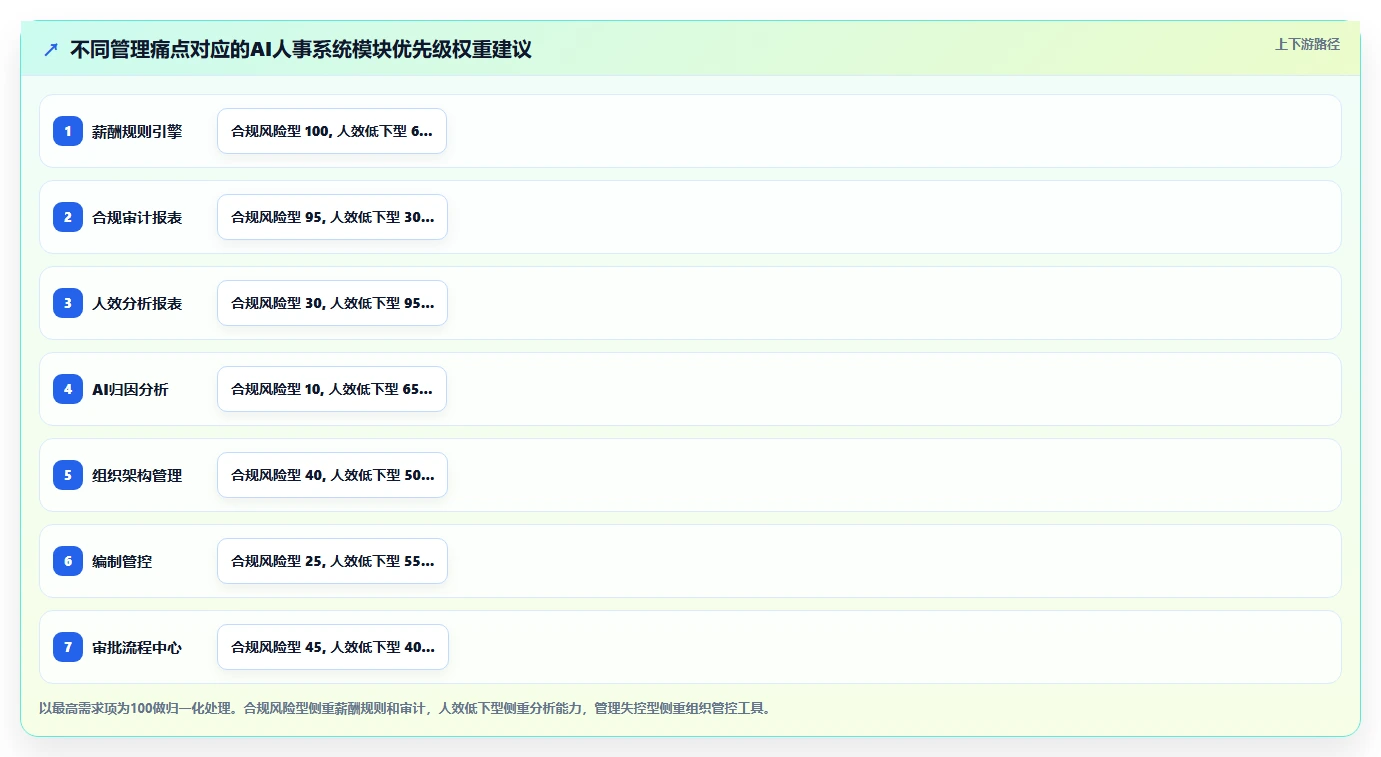
Task: Click the chart title 不同管理痛点对应的AI人事系统模块优先级权重建议
Action: point(301,49)
